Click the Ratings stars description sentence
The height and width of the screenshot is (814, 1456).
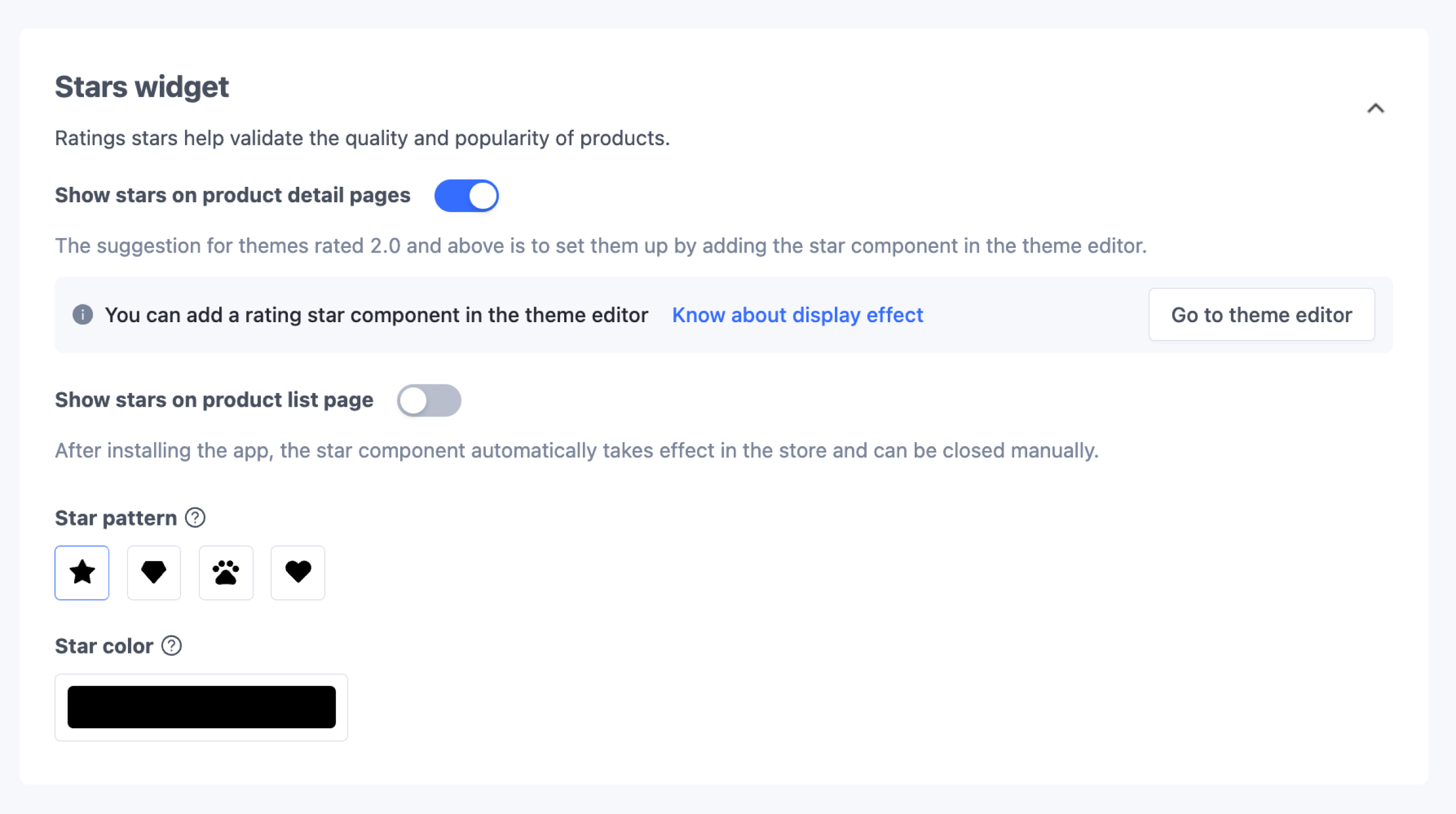point(362,138)
